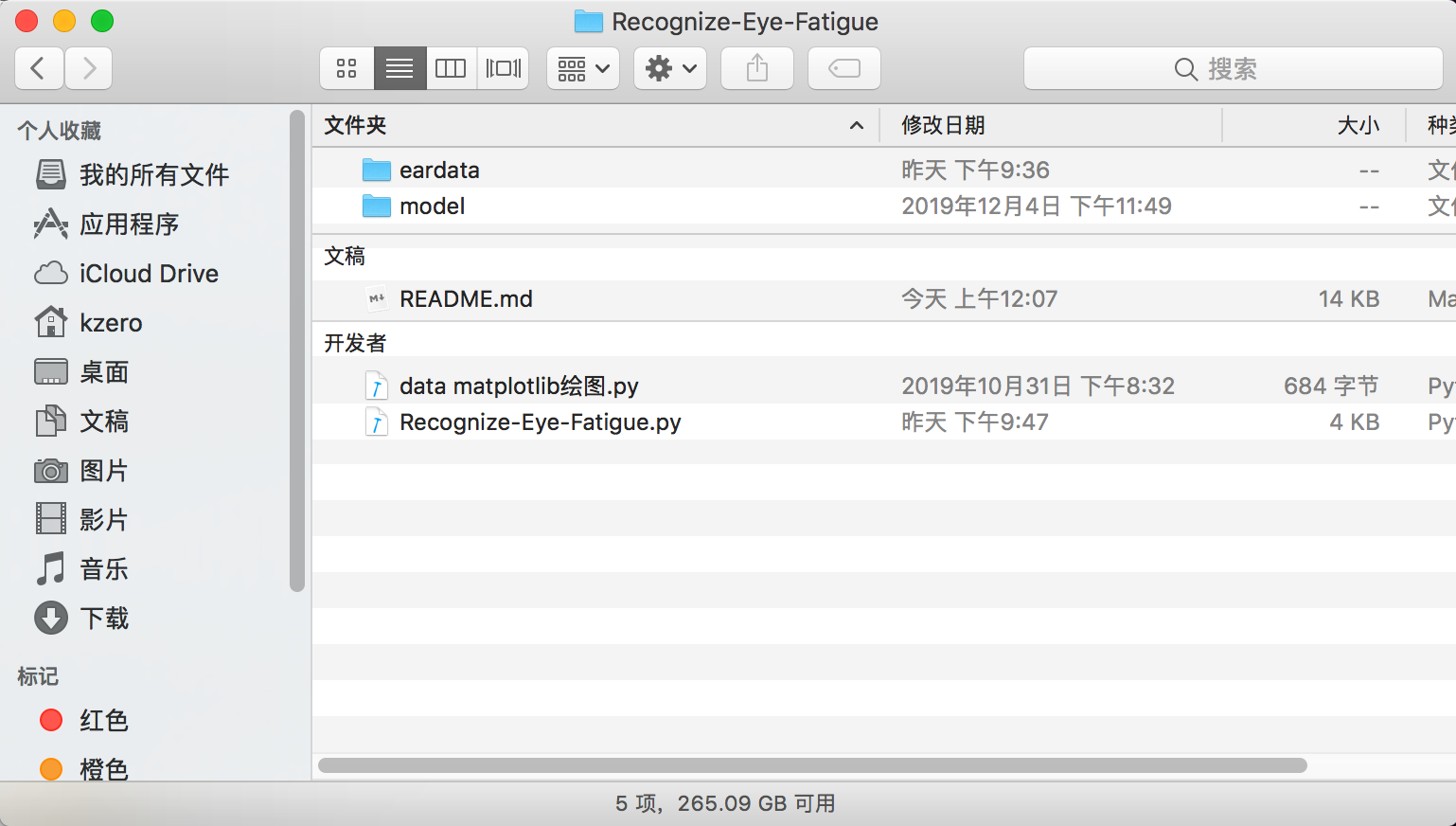1456x826 pixels.
Task: Close the Finder window with red button
Action: pyautogui.click(x=27, y=21)
